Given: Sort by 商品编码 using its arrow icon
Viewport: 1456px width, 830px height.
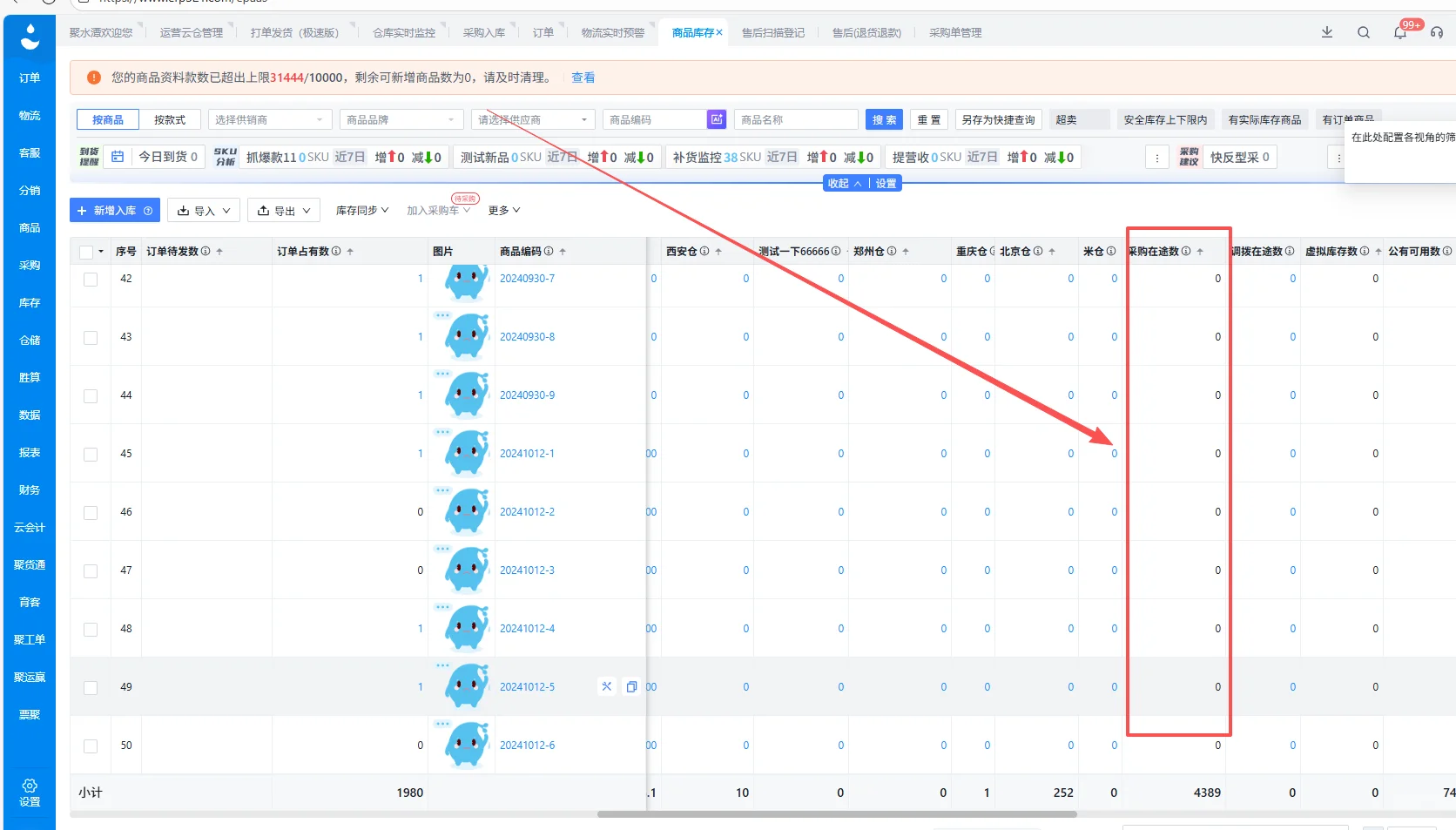Looking at the screenshot, I should 563,252.
